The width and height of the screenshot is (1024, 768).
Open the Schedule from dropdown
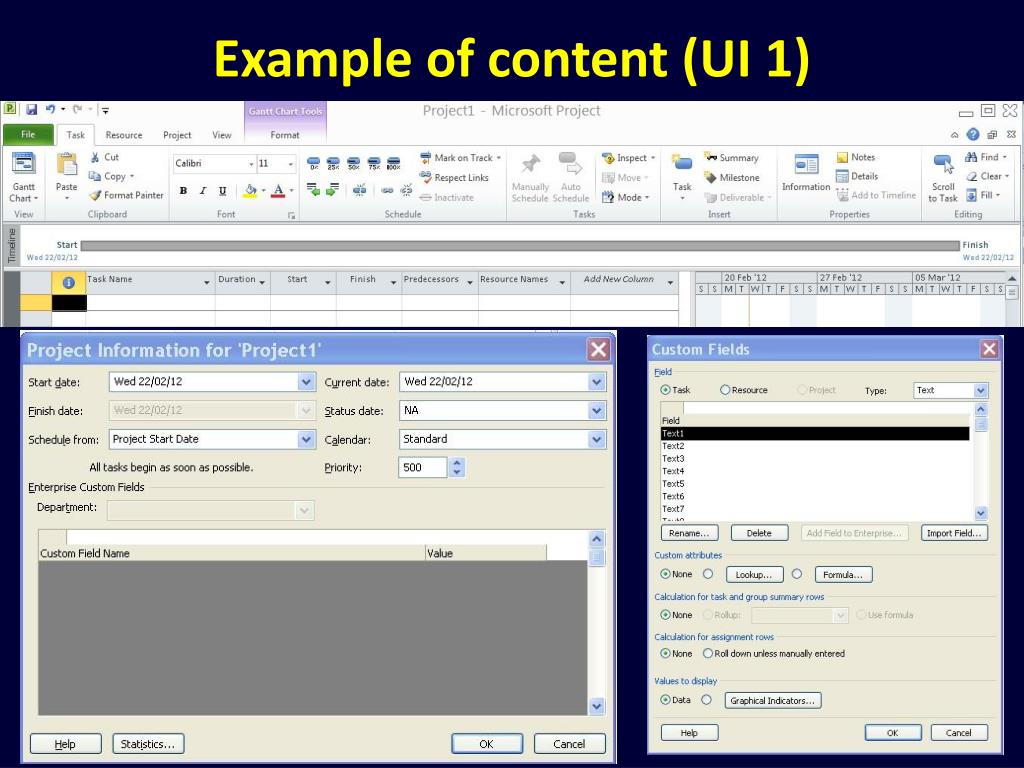tap(306, 440)
